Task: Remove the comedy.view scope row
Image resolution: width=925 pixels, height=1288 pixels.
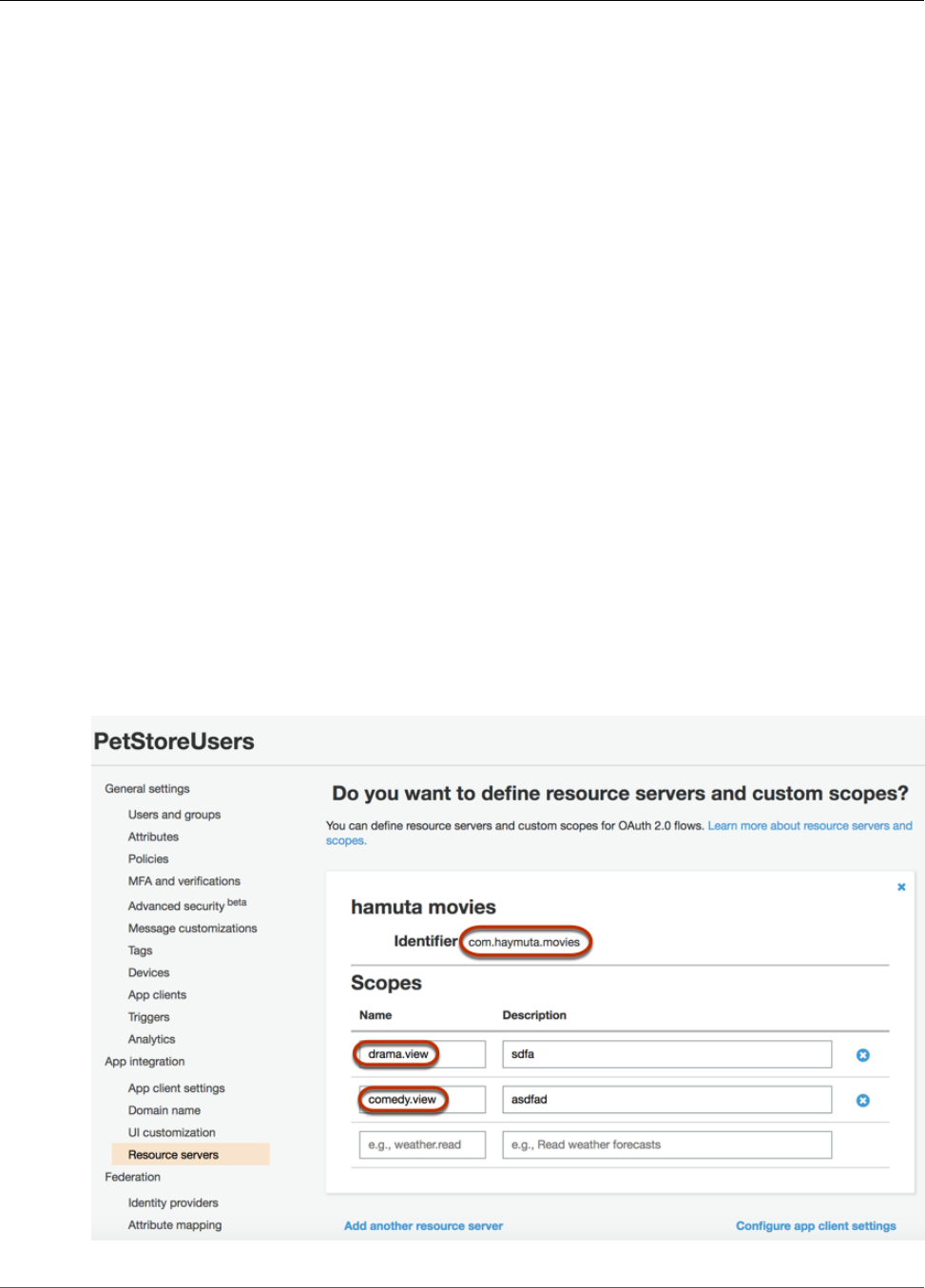Action: tap(862, 1100)
